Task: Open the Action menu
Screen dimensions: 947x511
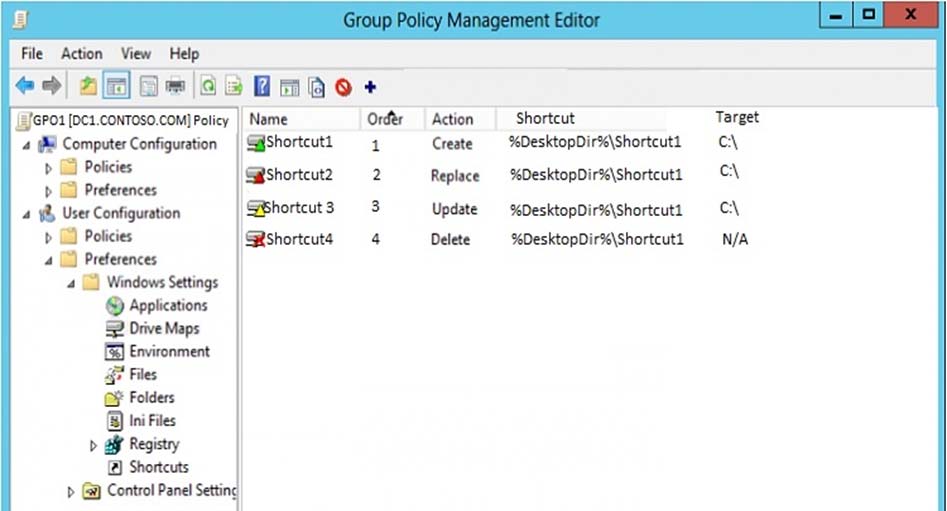Action: pyautogui.click(x=82, y=54)
